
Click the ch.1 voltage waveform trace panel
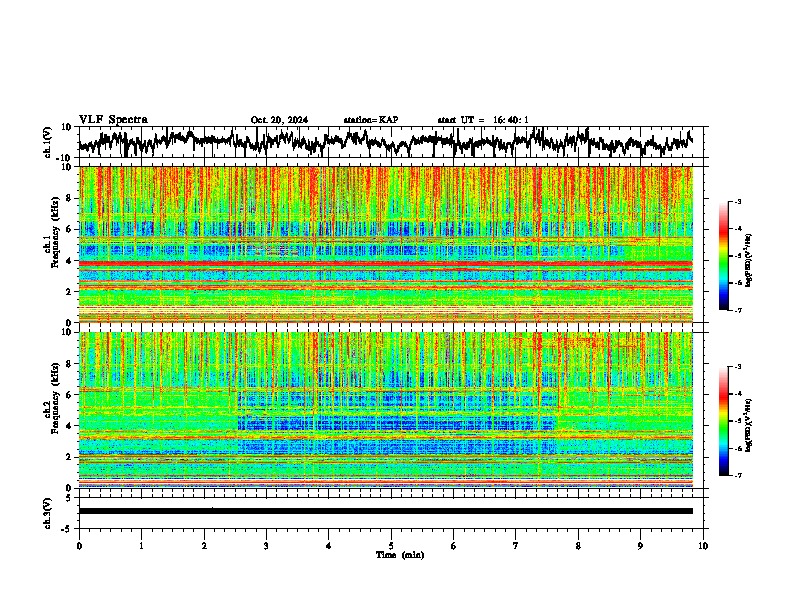[x=390, y=142]
